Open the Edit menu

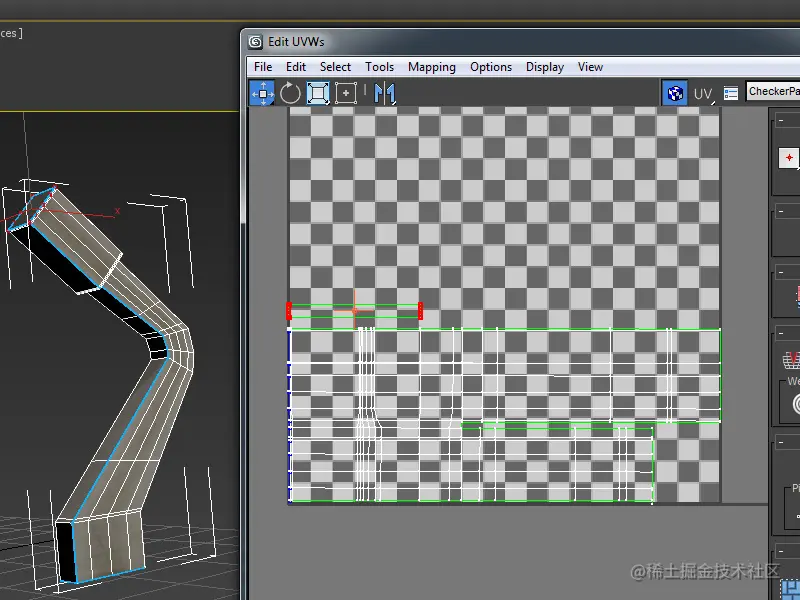pos(295,67)
